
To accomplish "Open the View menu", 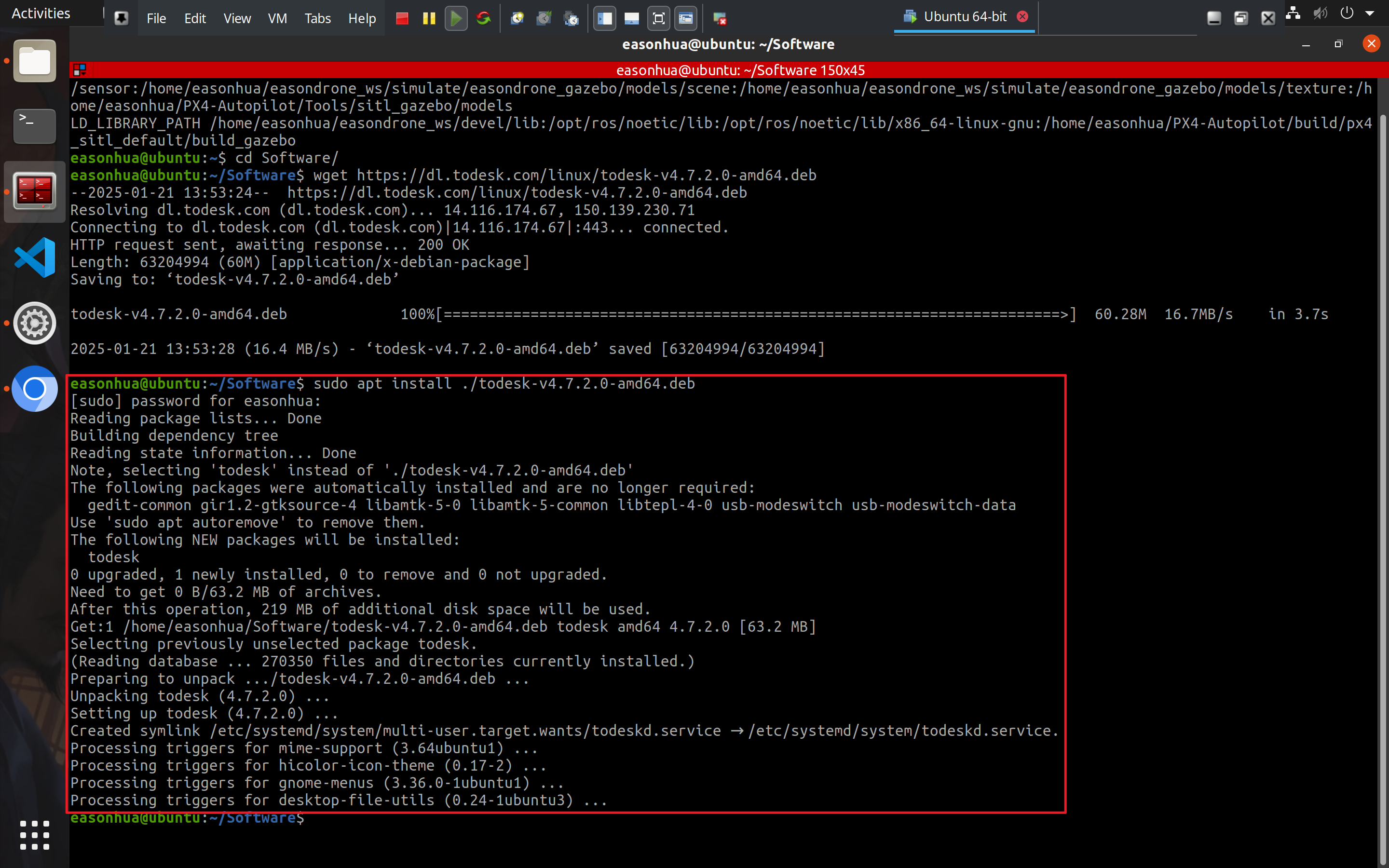I will tap(237, 18).
